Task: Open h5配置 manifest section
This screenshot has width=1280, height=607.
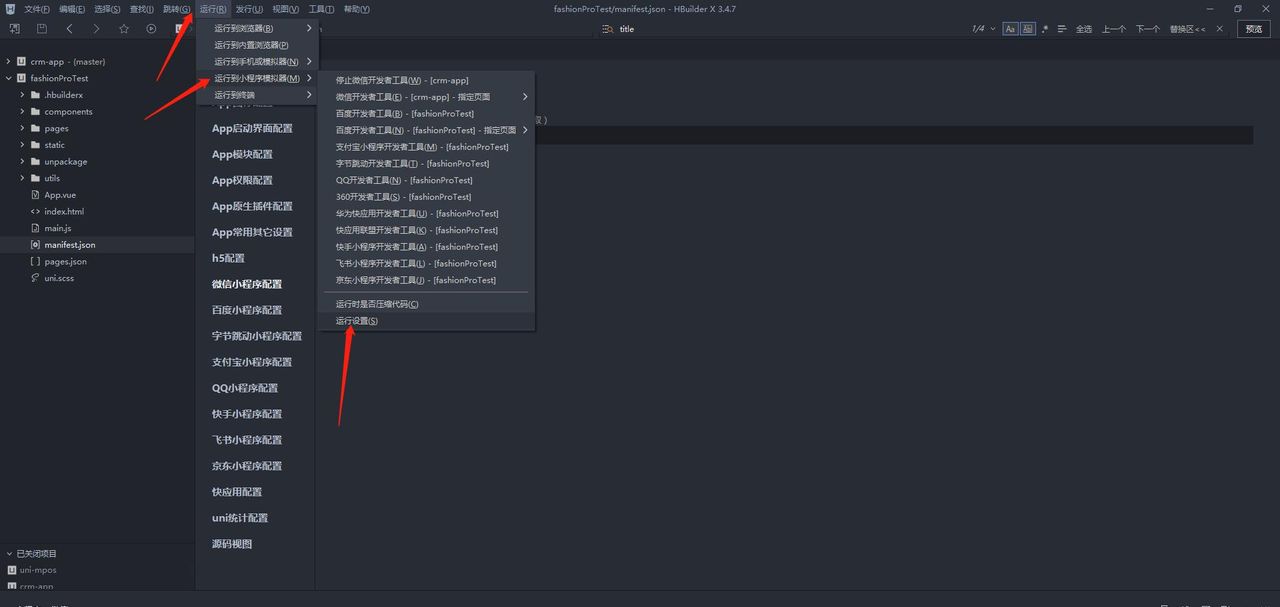Action: [228, 258]
